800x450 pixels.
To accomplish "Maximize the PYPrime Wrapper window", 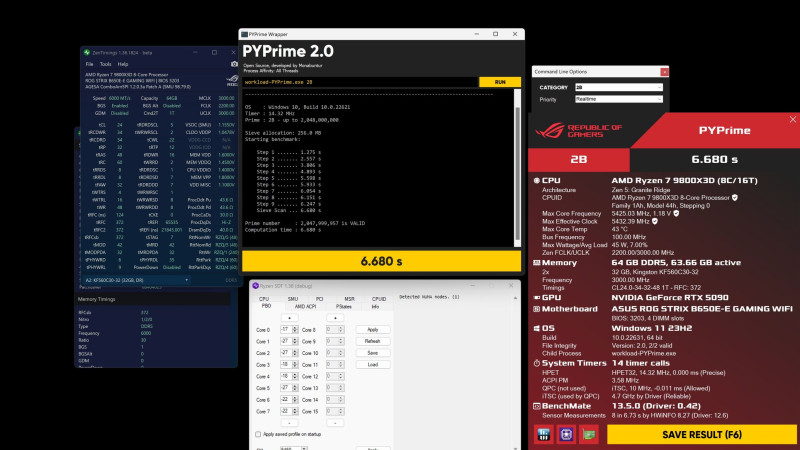I will click(x=495, y=34).
